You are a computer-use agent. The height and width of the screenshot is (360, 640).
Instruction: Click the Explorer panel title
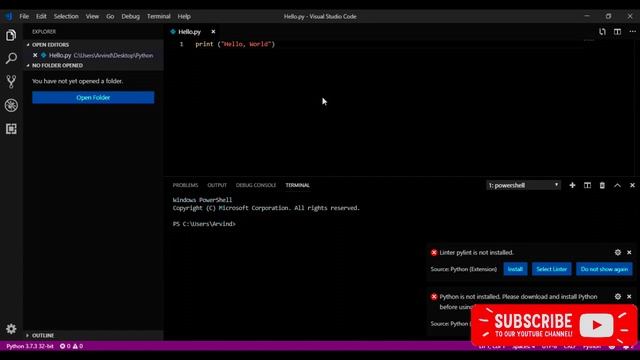tap(44, 31)
